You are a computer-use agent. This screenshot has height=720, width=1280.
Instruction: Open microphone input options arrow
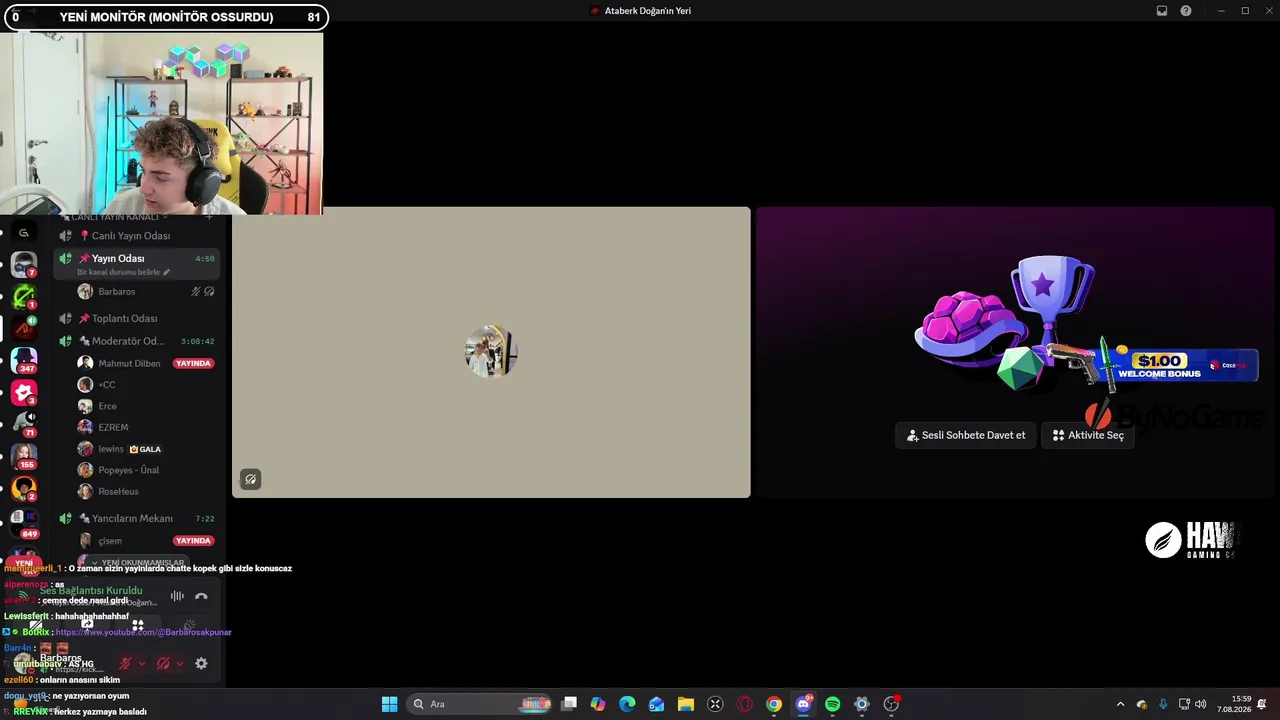pos(141,663)
